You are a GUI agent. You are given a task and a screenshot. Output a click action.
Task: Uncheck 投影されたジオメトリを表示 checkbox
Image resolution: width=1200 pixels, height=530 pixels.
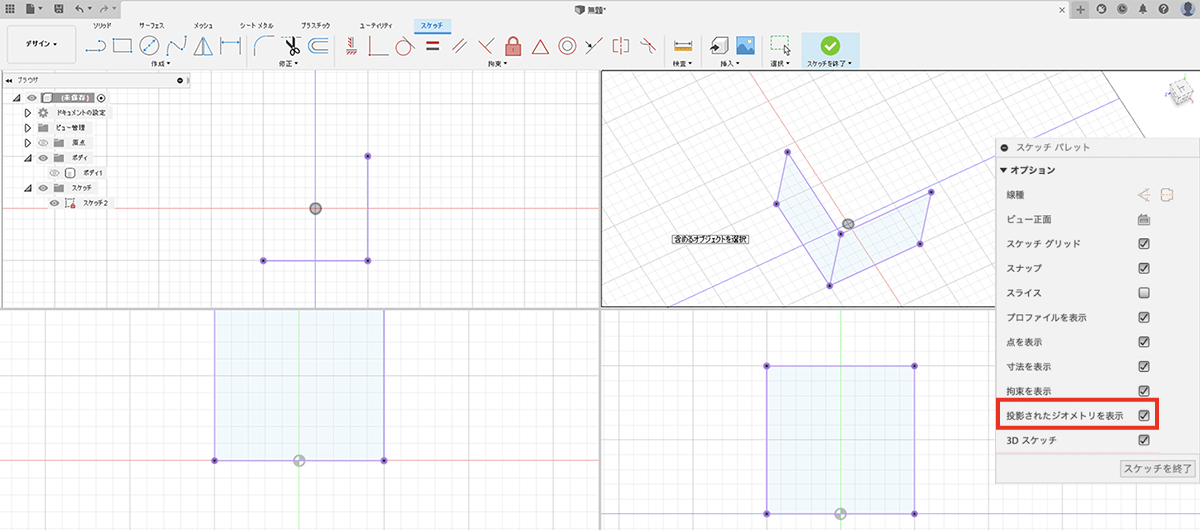click(x=1144, y=414)
